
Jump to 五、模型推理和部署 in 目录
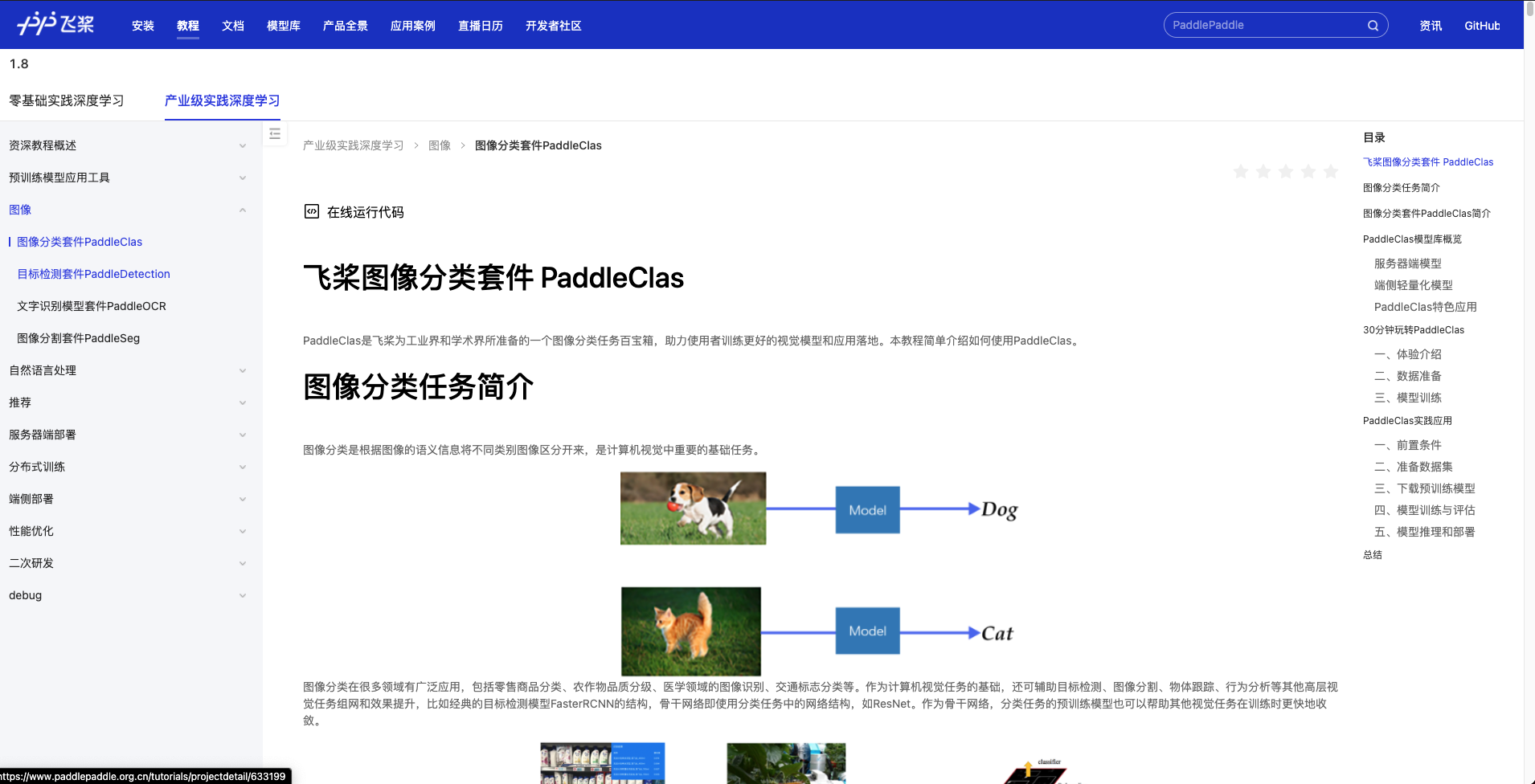1425,532
